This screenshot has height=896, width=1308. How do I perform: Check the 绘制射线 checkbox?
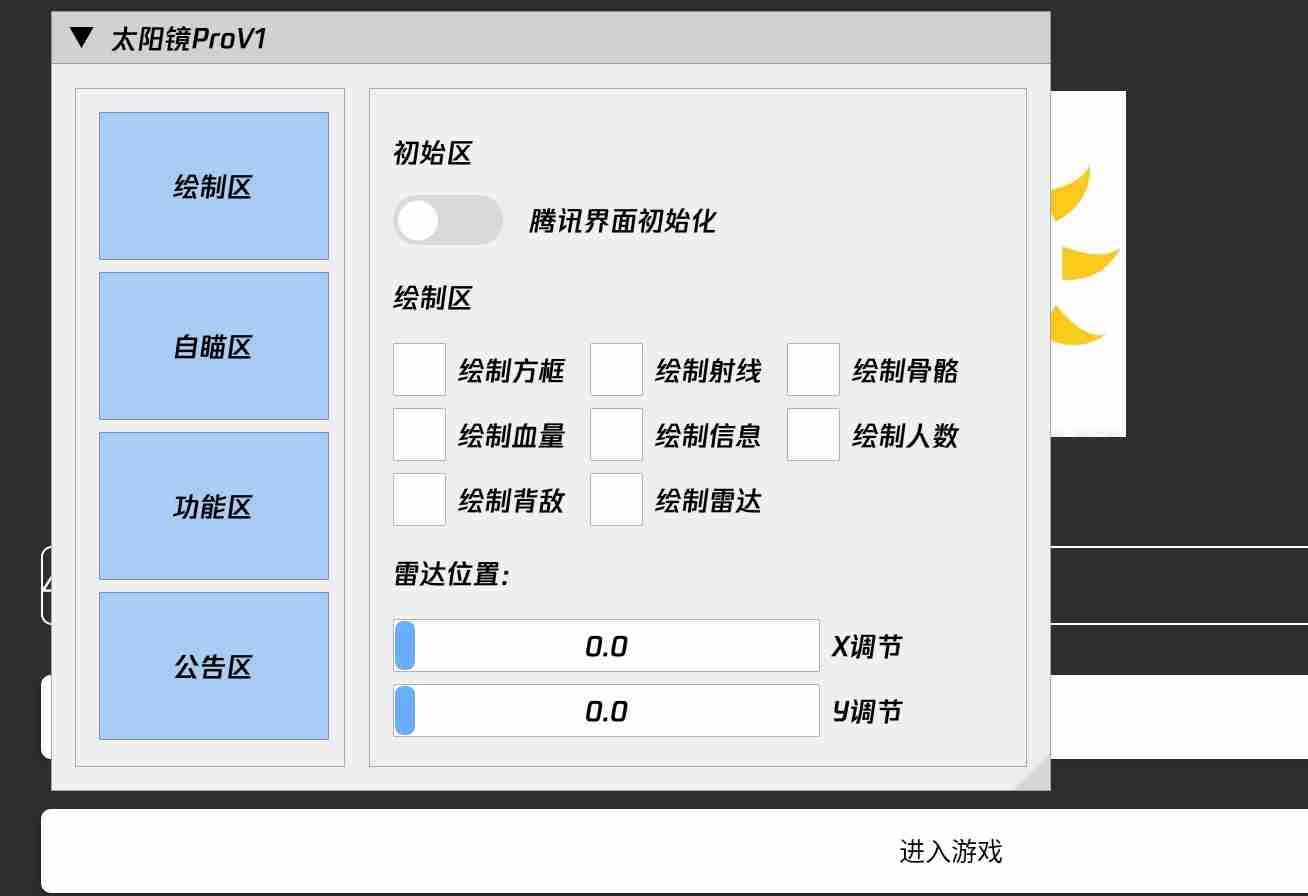pos(616,370)
